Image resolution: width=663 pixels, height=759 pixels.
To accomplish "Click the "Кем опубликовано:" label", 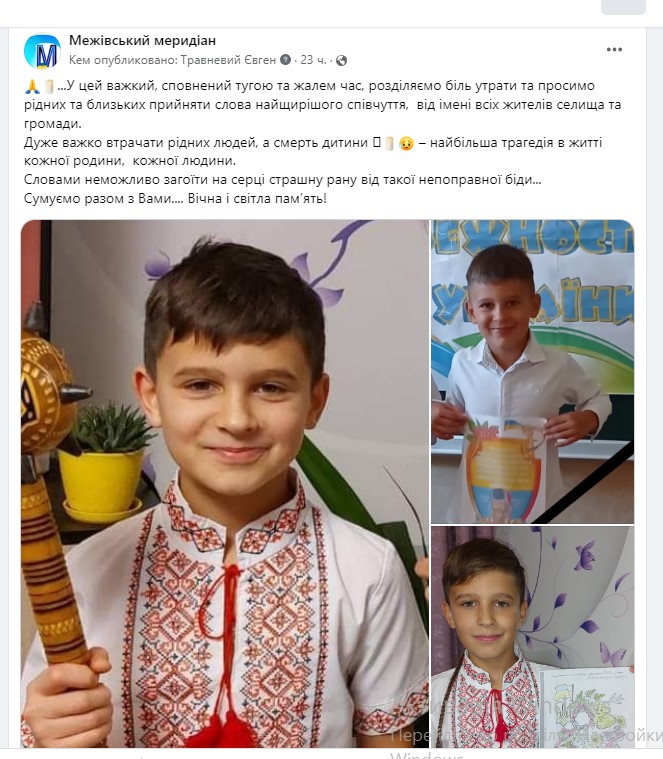I will point(123,60).
